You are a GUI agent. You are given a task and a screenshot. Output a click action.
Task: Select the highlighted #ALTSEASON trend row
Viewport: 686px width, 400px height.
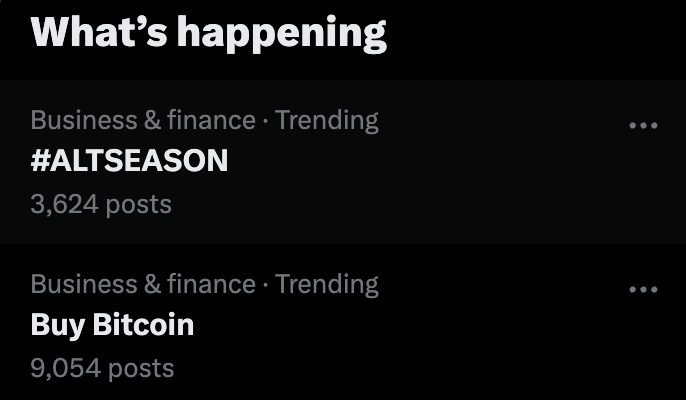point(343,162)
